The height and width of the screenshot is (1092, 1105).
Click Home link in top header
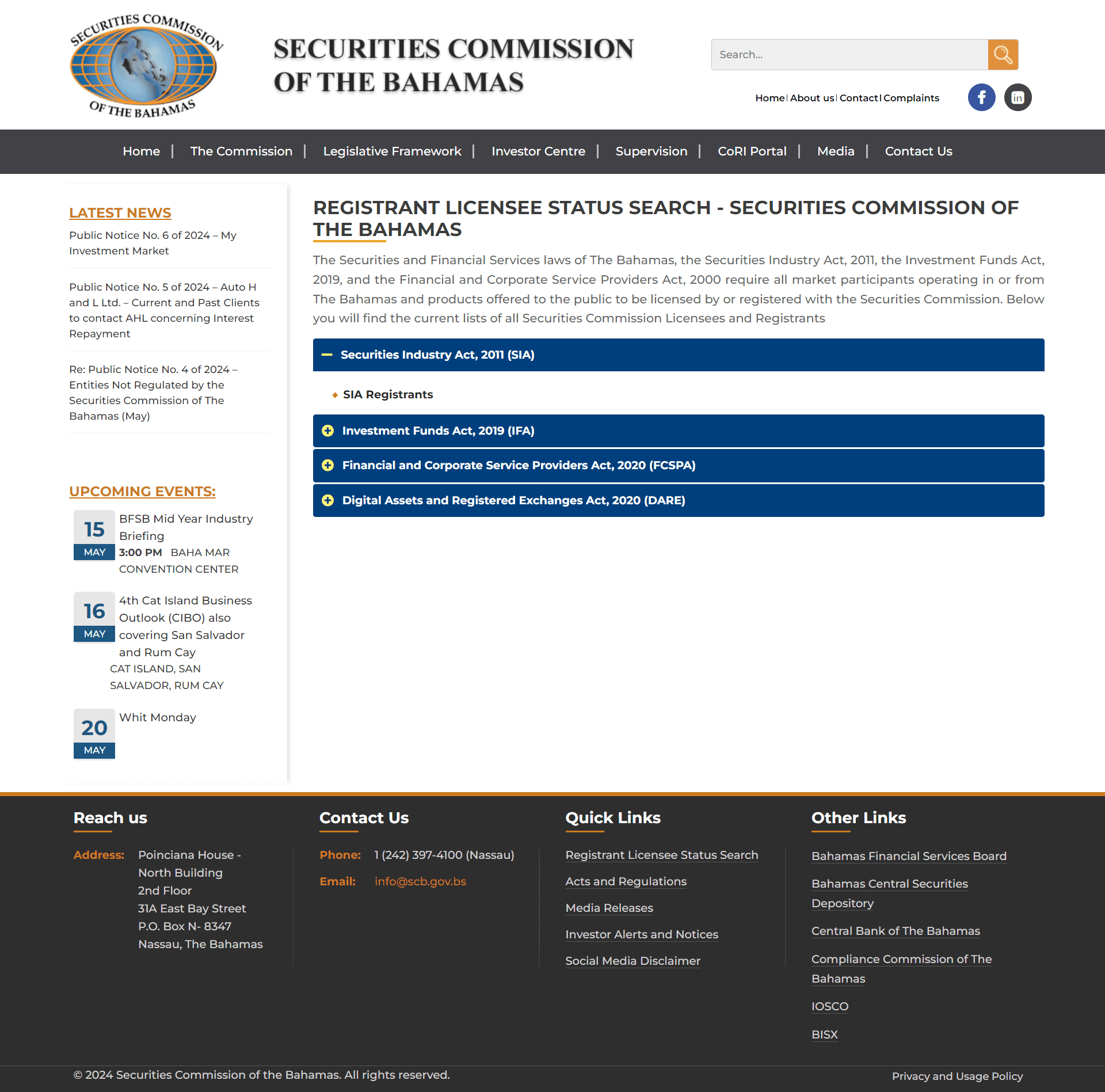point(770,98)
